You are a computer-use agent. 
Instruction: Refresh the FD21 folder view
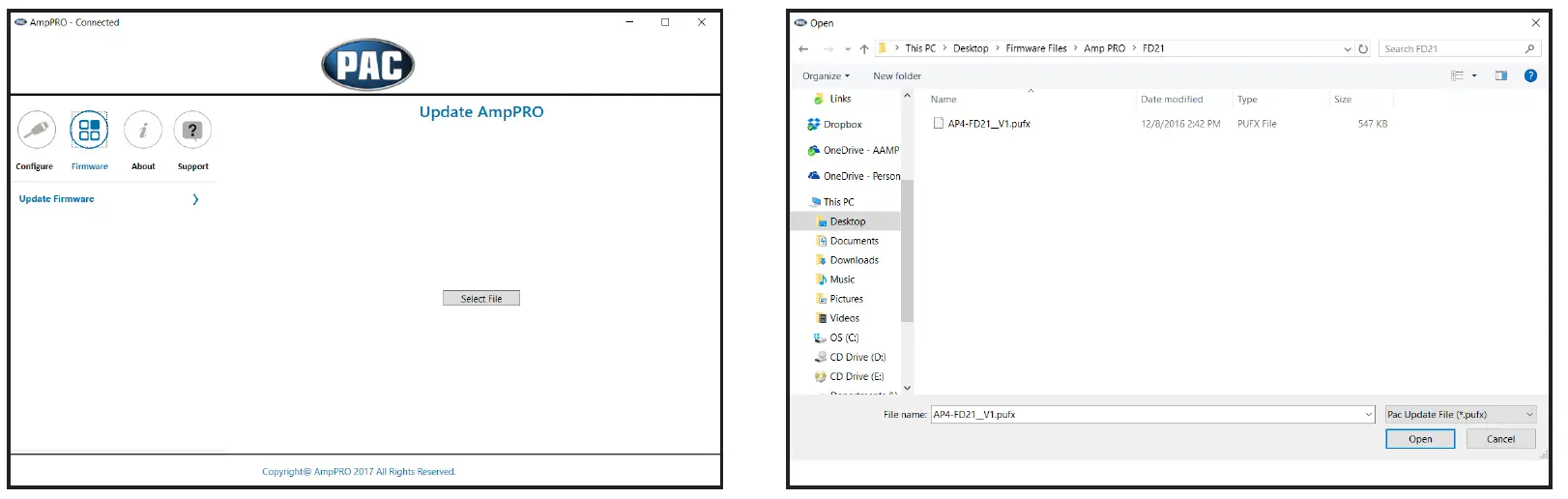[1363, 48]
